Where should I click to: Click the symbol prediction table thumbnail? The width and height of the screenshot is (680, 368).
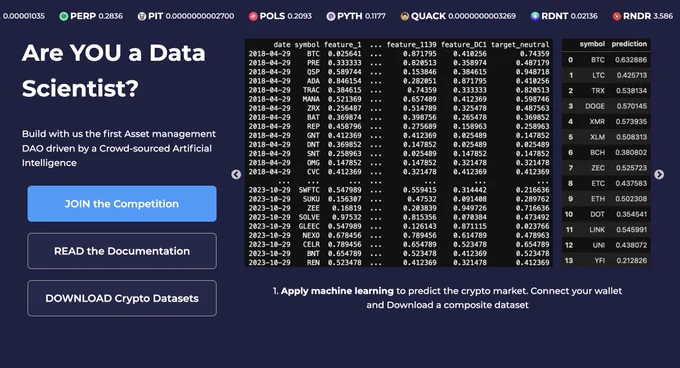click(606, 153)
